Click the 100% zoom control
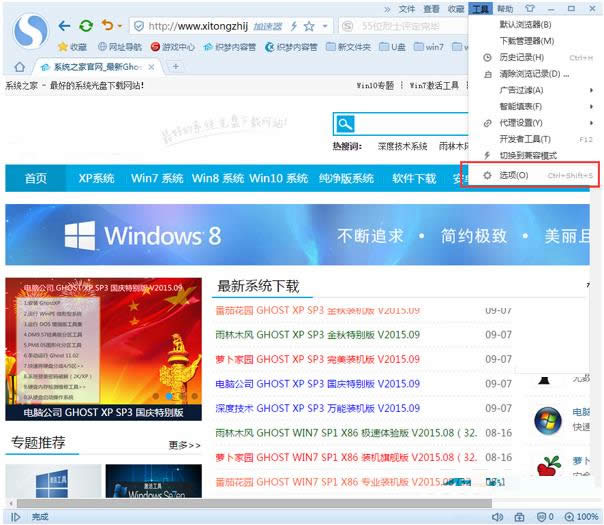604x525 pixels. (581, 517)
